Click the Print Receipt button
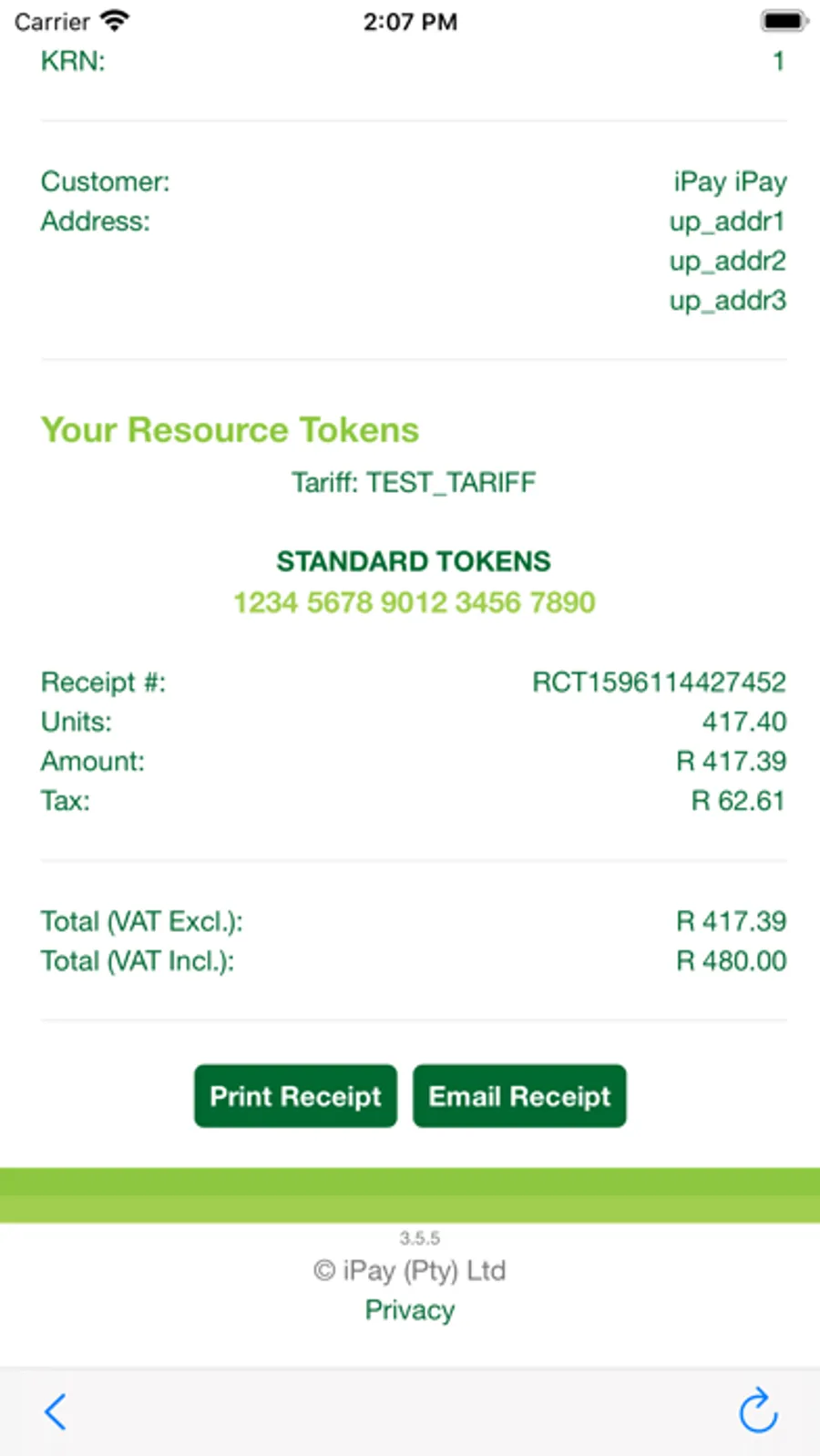This screenshot has height=1456, width=820. [295, 1096]
